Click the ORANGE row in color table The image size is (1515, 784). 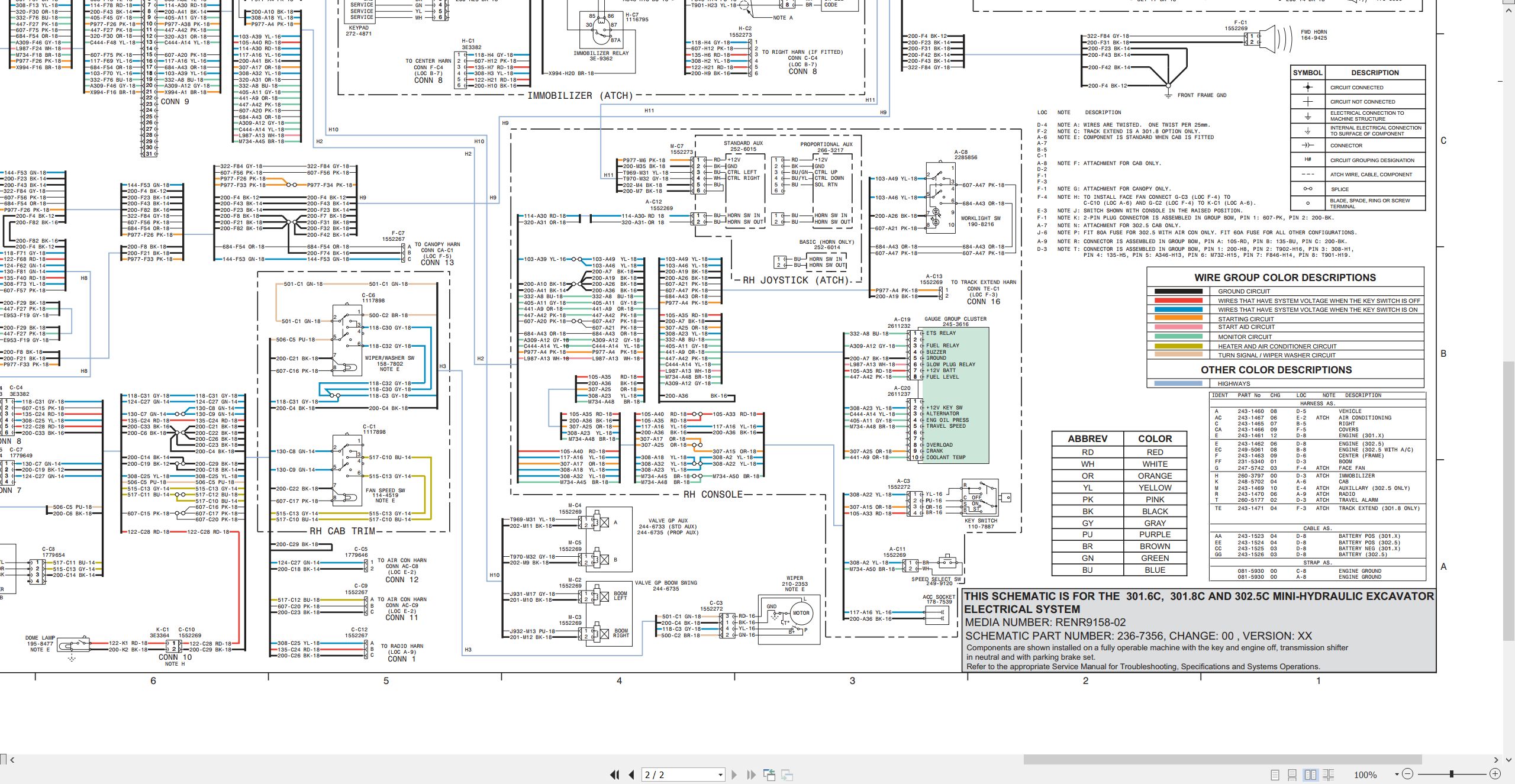[1120, 476]
